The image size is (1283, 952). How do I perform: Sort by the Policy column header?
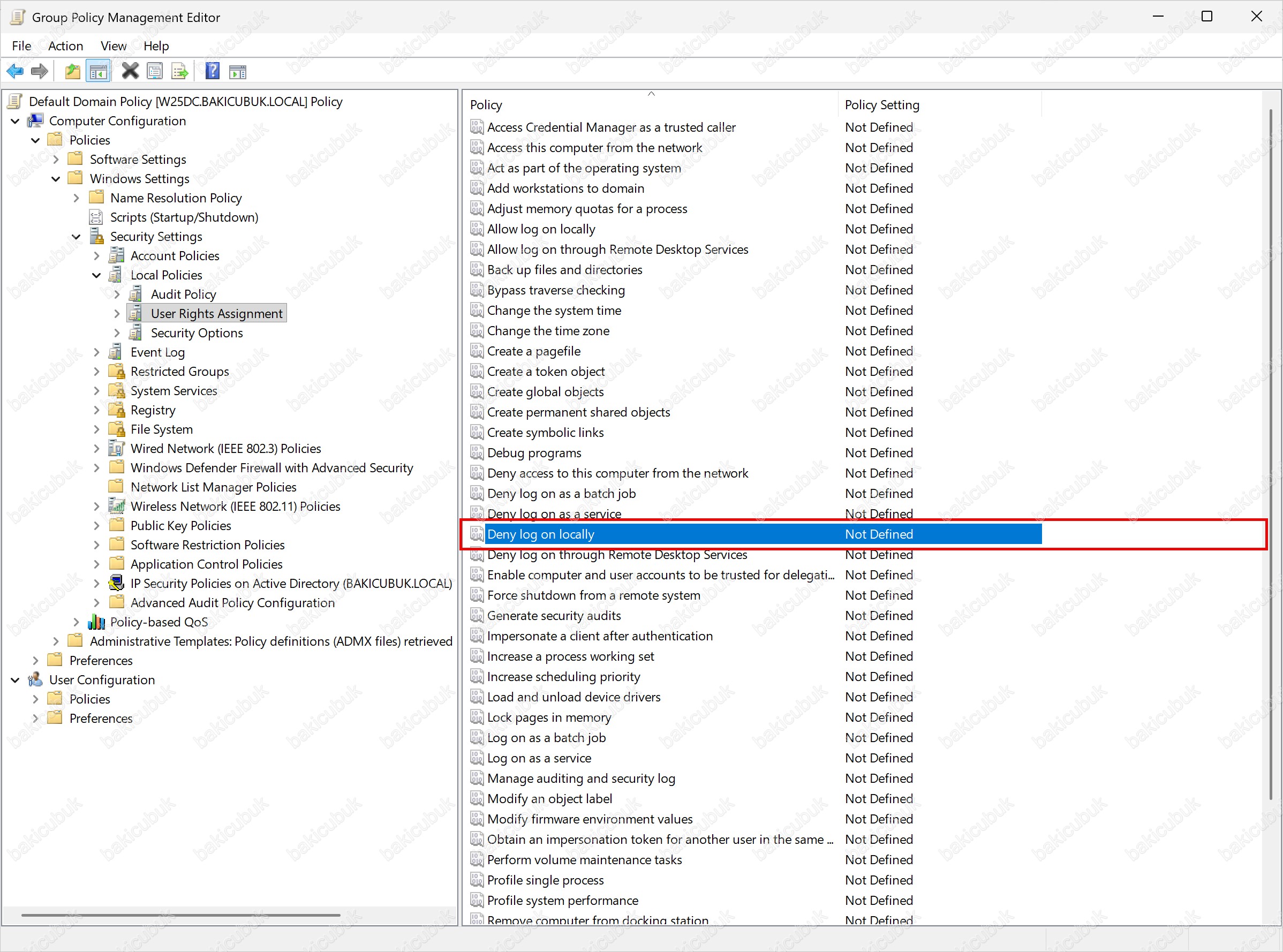[651, 104]
